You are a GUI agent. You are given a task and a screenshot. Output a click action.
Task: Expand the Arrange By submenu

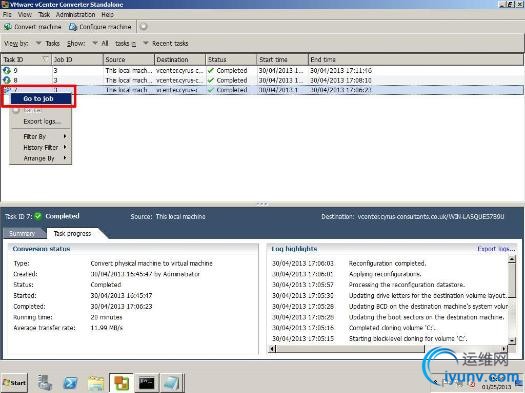(x=41, y=158)
